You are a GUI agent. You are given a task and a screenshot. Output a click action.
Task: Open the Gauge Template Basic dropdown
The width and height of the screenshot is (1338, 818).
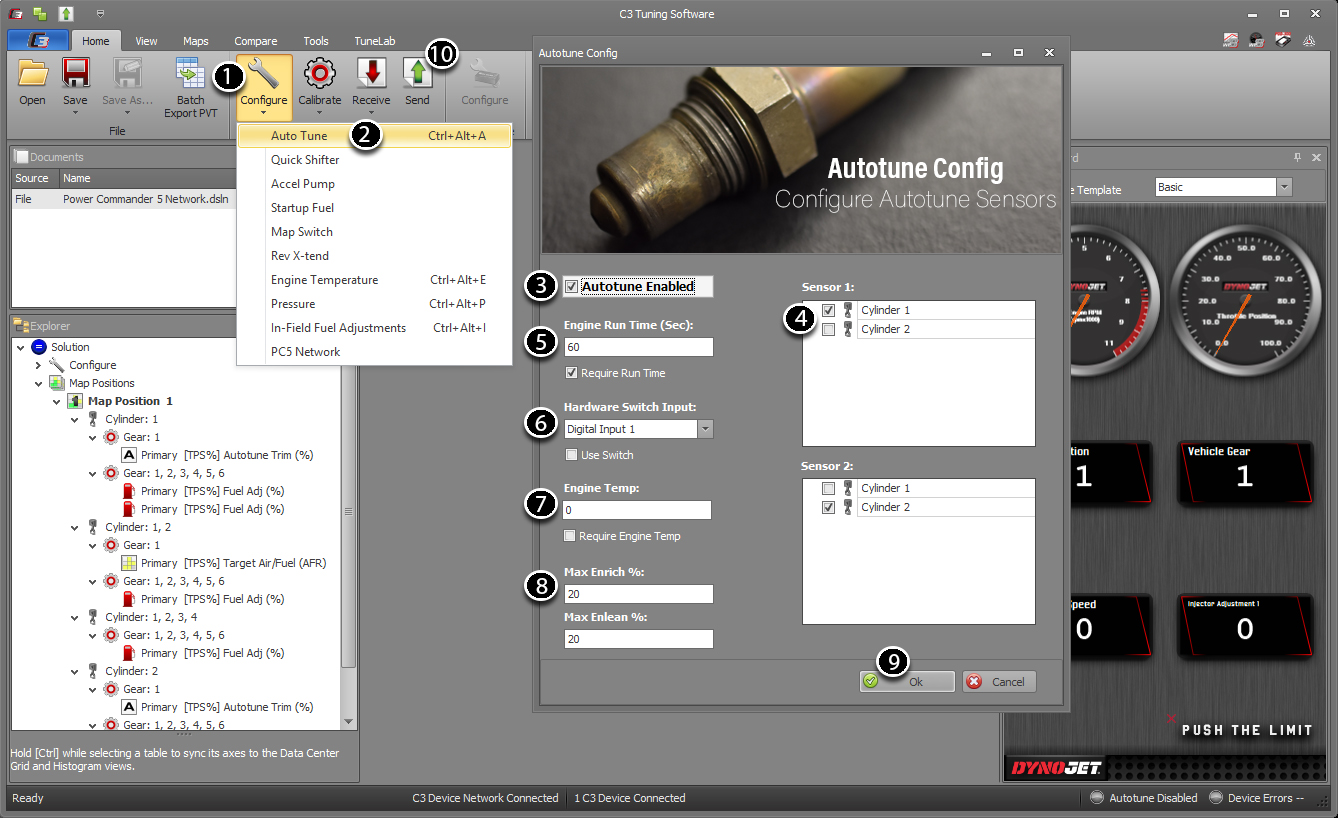(x=1284, y=187)
